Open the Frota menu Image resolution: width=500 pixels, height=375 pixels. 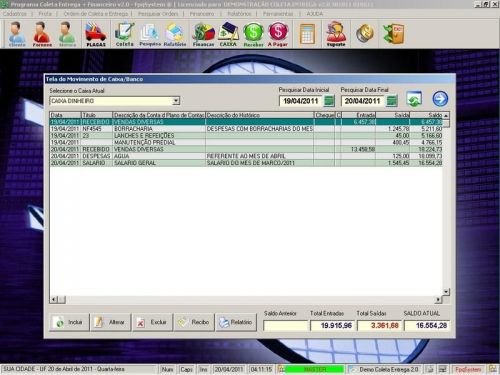[x=45, y=14]
